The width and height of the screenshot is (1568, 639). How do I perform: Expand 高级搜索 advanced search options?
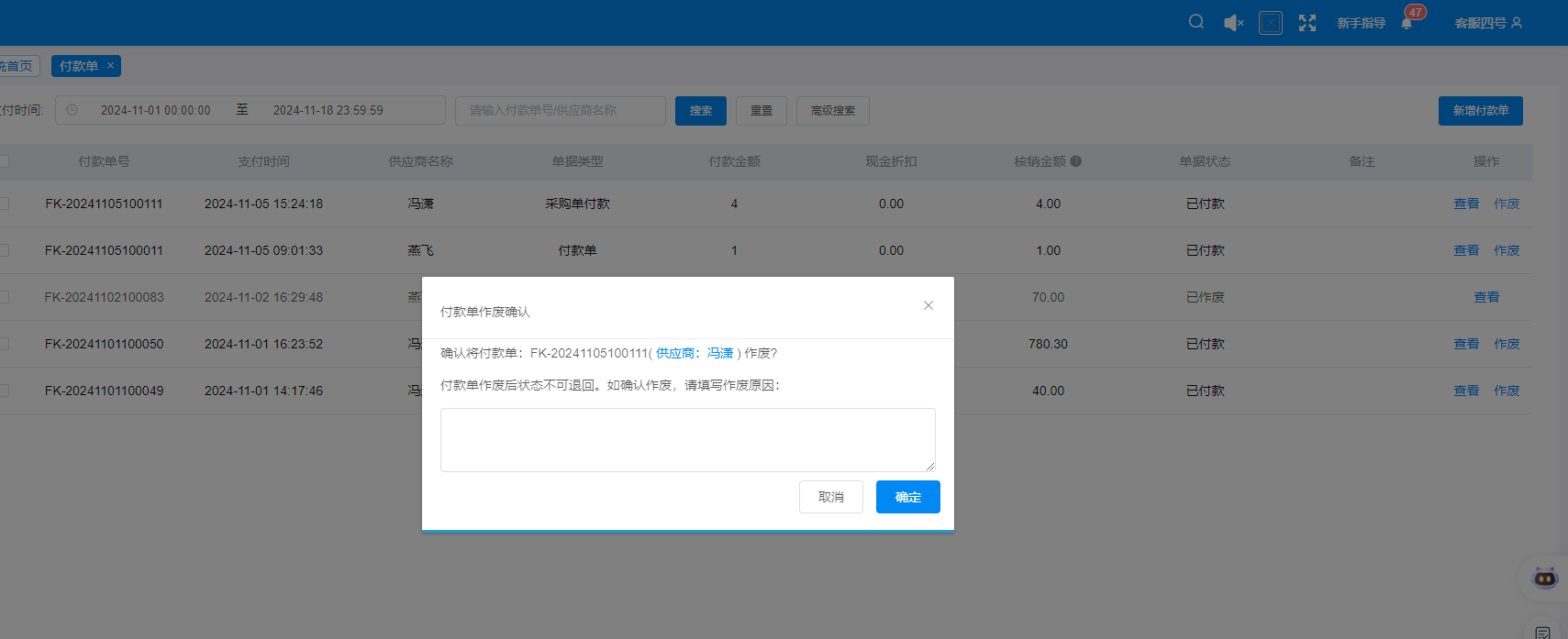point(832,111)
